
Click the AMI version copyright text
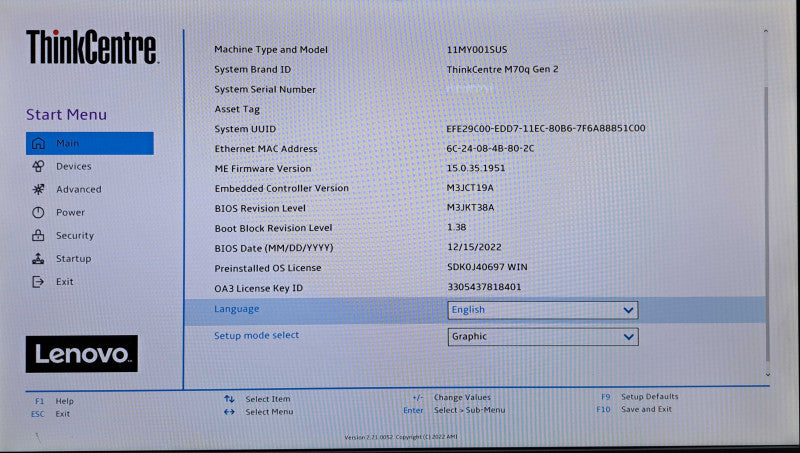pyautogui.click(x=401, y=437)
